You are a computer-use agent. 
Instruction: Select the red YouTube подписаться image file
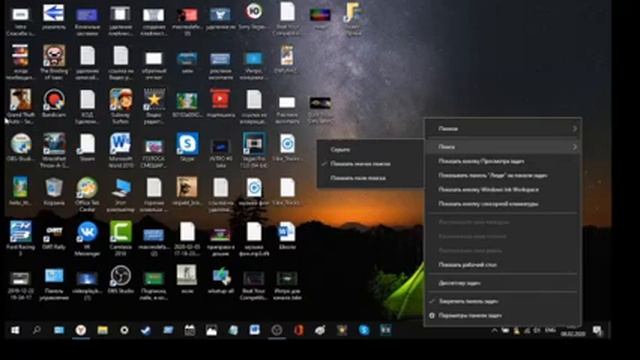220,103
